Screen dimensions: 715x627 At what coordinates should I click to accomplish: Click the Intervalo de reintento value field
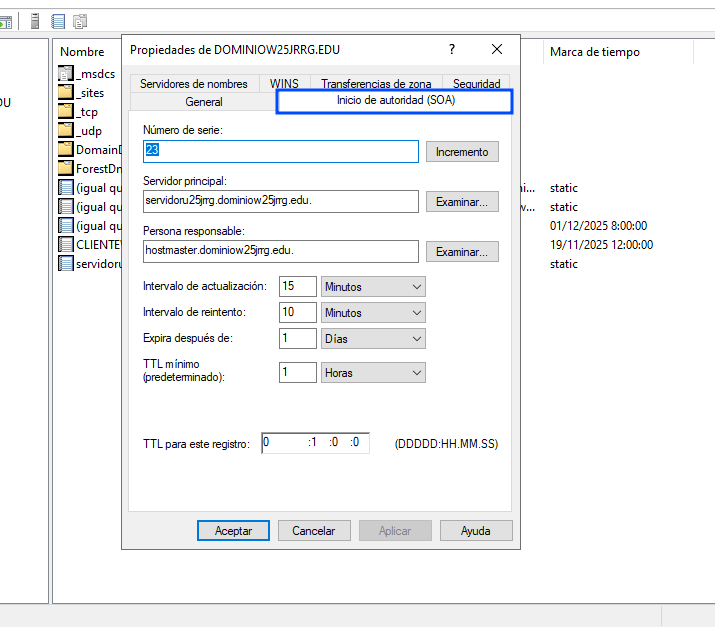(x=298, y=313)
